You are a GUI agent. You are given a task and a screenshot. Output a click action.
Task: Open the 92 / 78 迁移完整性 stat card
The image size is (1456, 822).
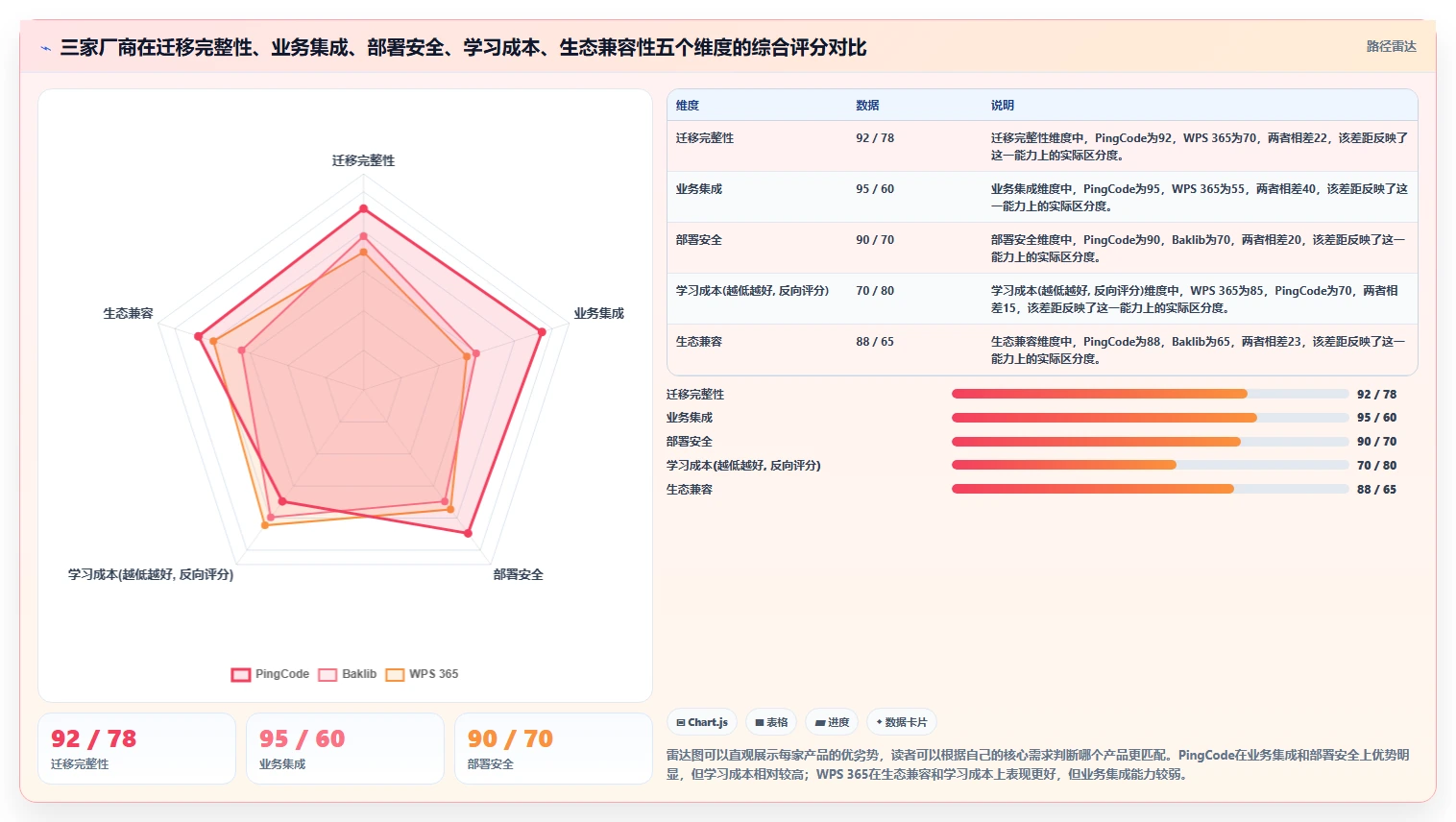137,749
